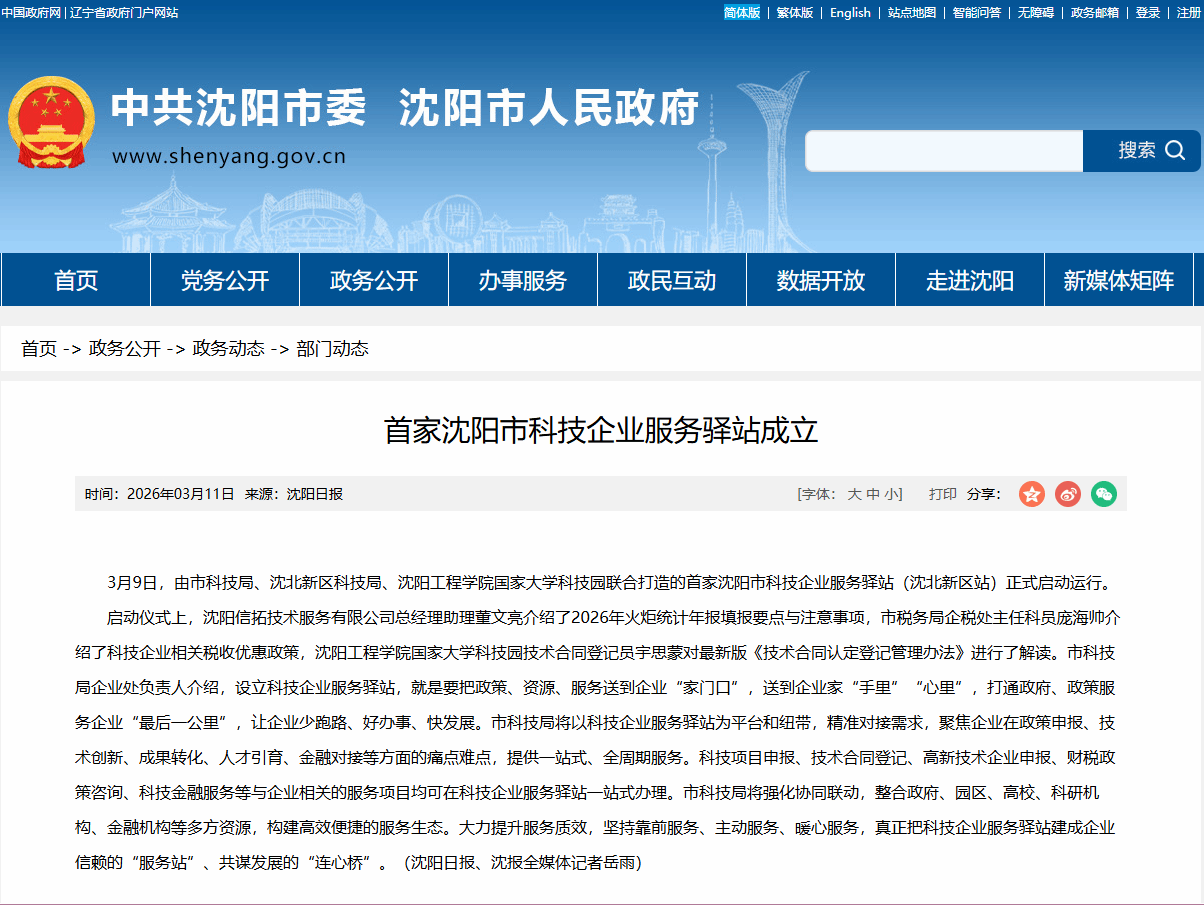Viewport: 1204px width, 905px height.
Task: Switch site language to English
Action: tap(850, 13)
